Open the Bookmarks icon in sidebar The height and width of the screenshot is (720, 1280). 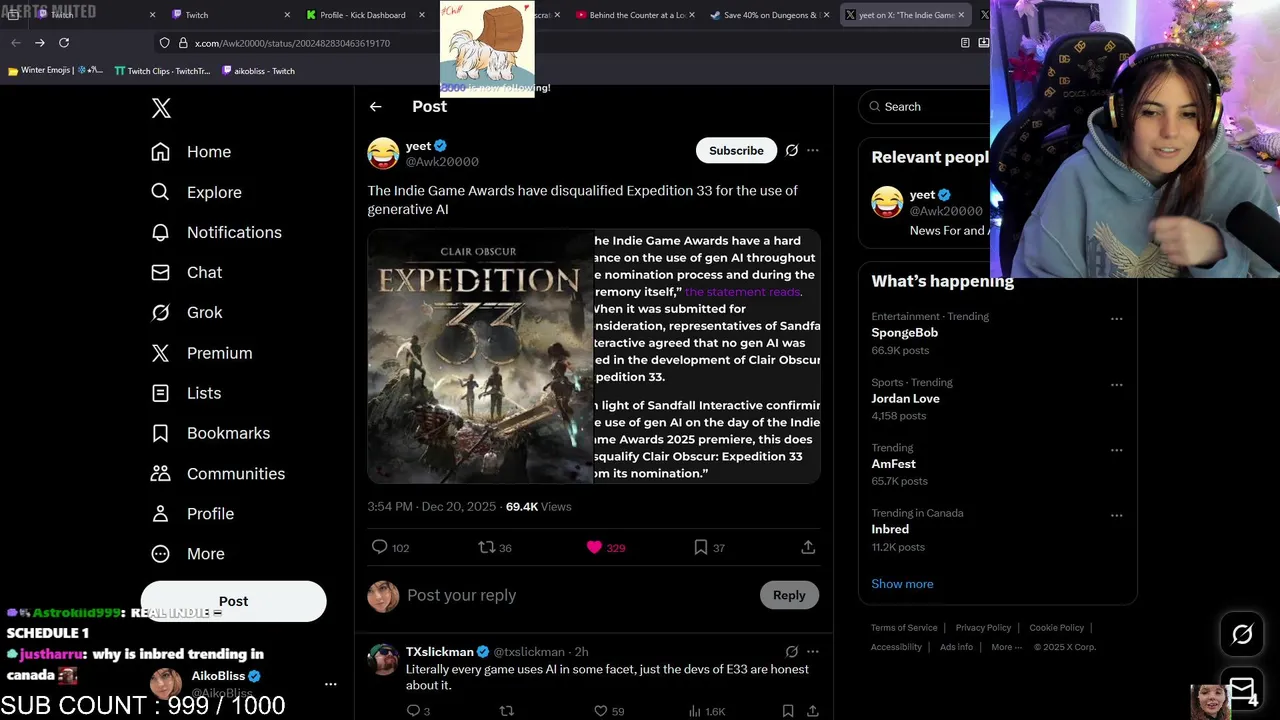[160, 433]
